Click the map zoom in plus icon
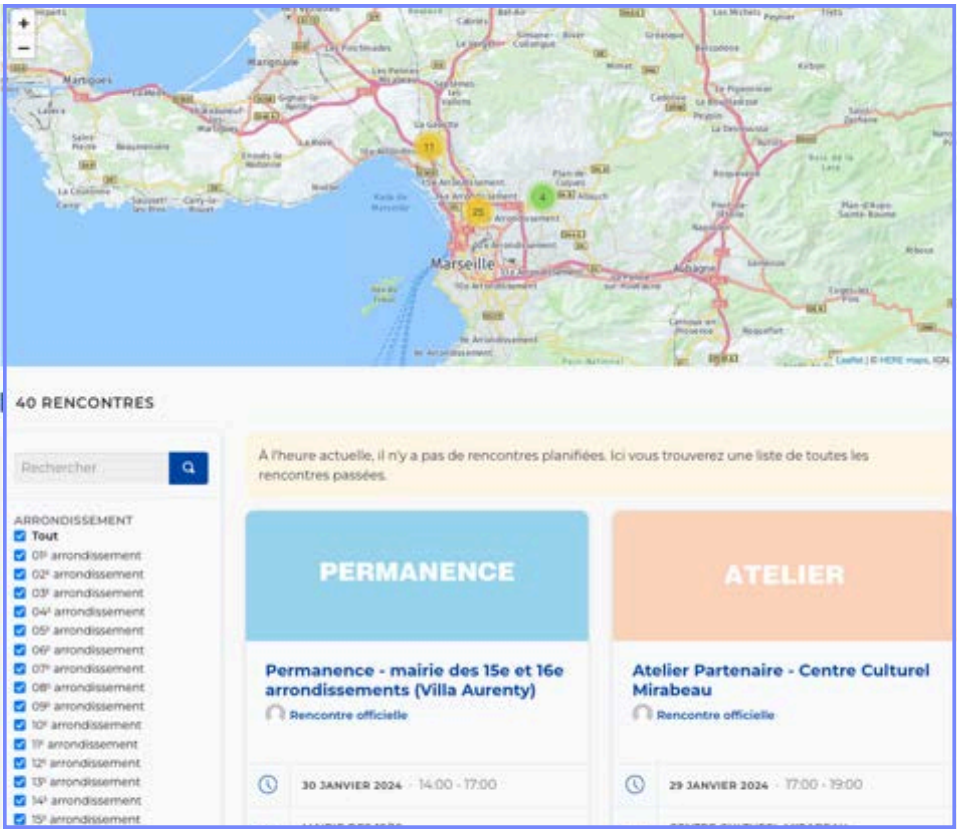Viewport: 957px width, 831px height. (24, 22)
